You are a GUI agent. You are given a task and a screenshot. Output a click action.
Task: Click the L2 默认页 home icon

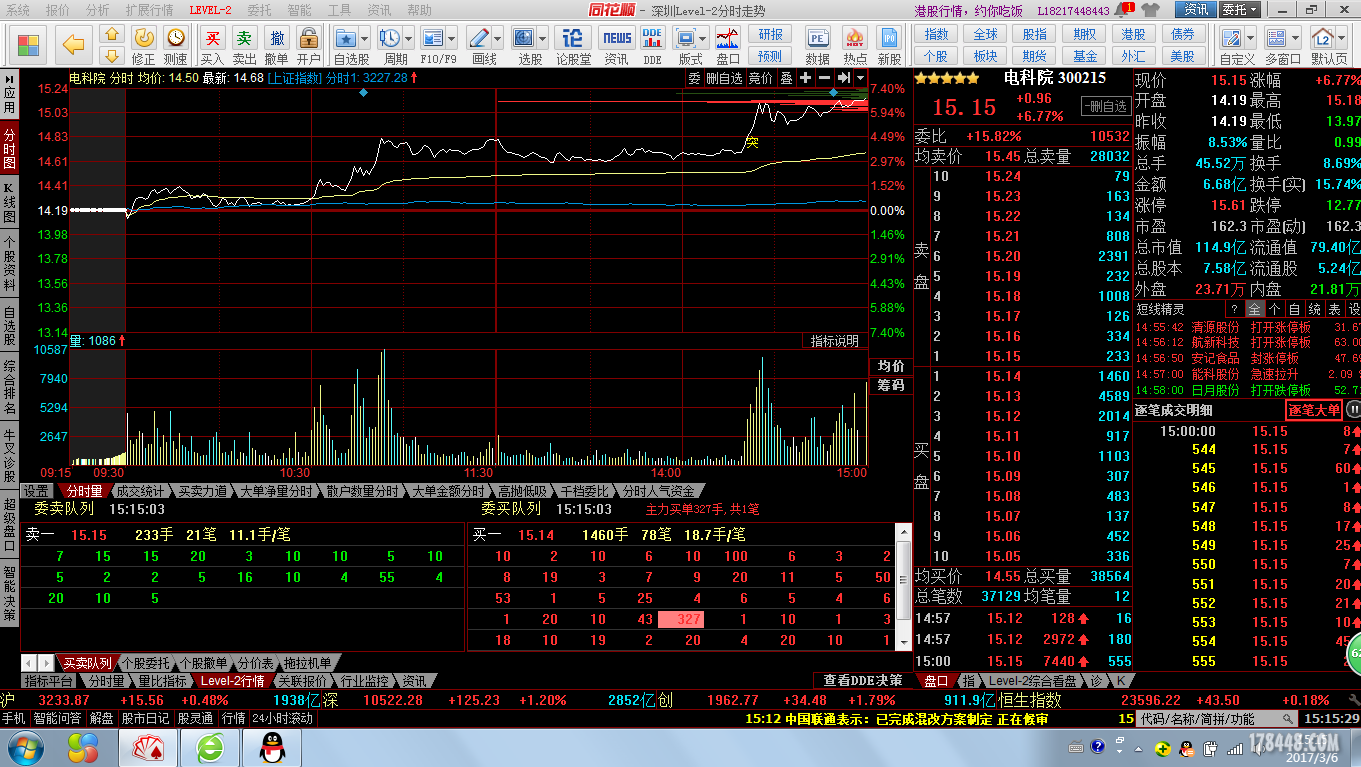pyautogui.click(x=1322, y=38)
